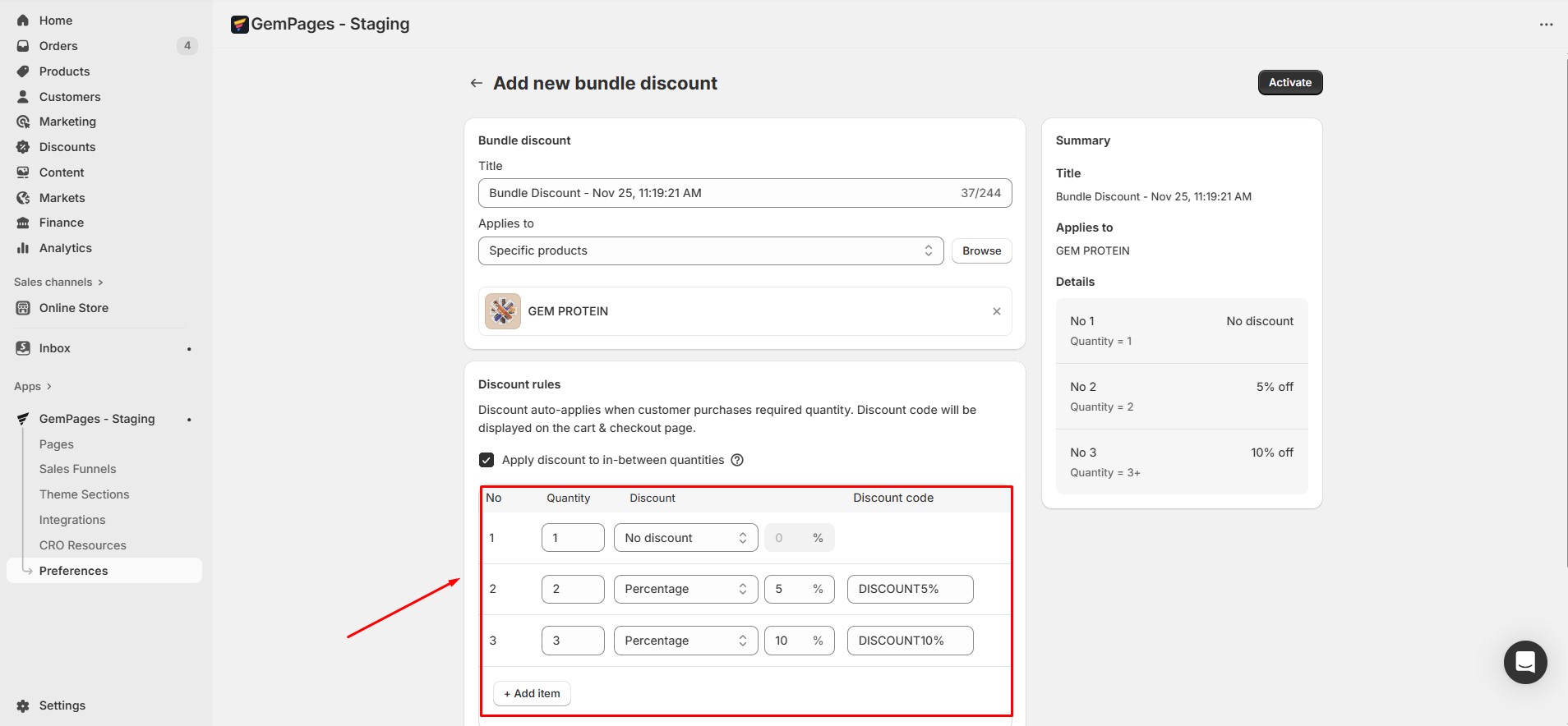Open the chat support bubble icon

tap(1525, 662)
